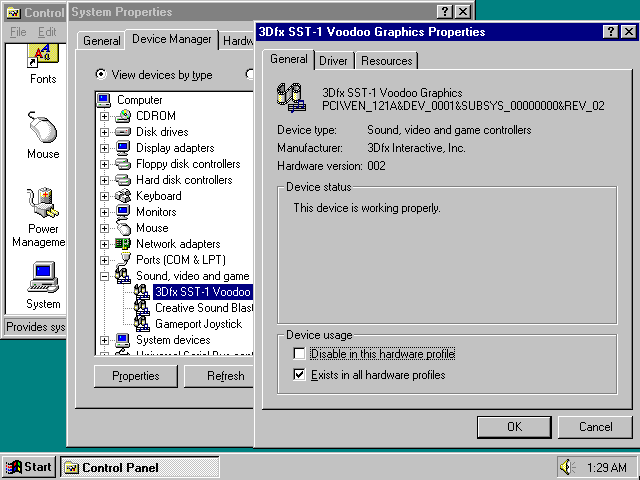Image resolution: width=640 pixels, height=480 pixels.
Task: Expand the Floppy disk controllers branch
Action: tap(104, 164)
